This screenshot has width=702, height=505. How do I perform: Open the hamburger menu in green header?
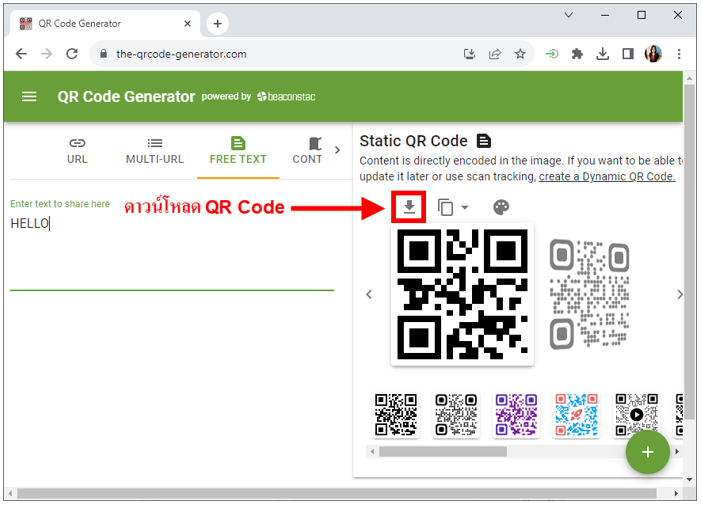pos(29,97)
